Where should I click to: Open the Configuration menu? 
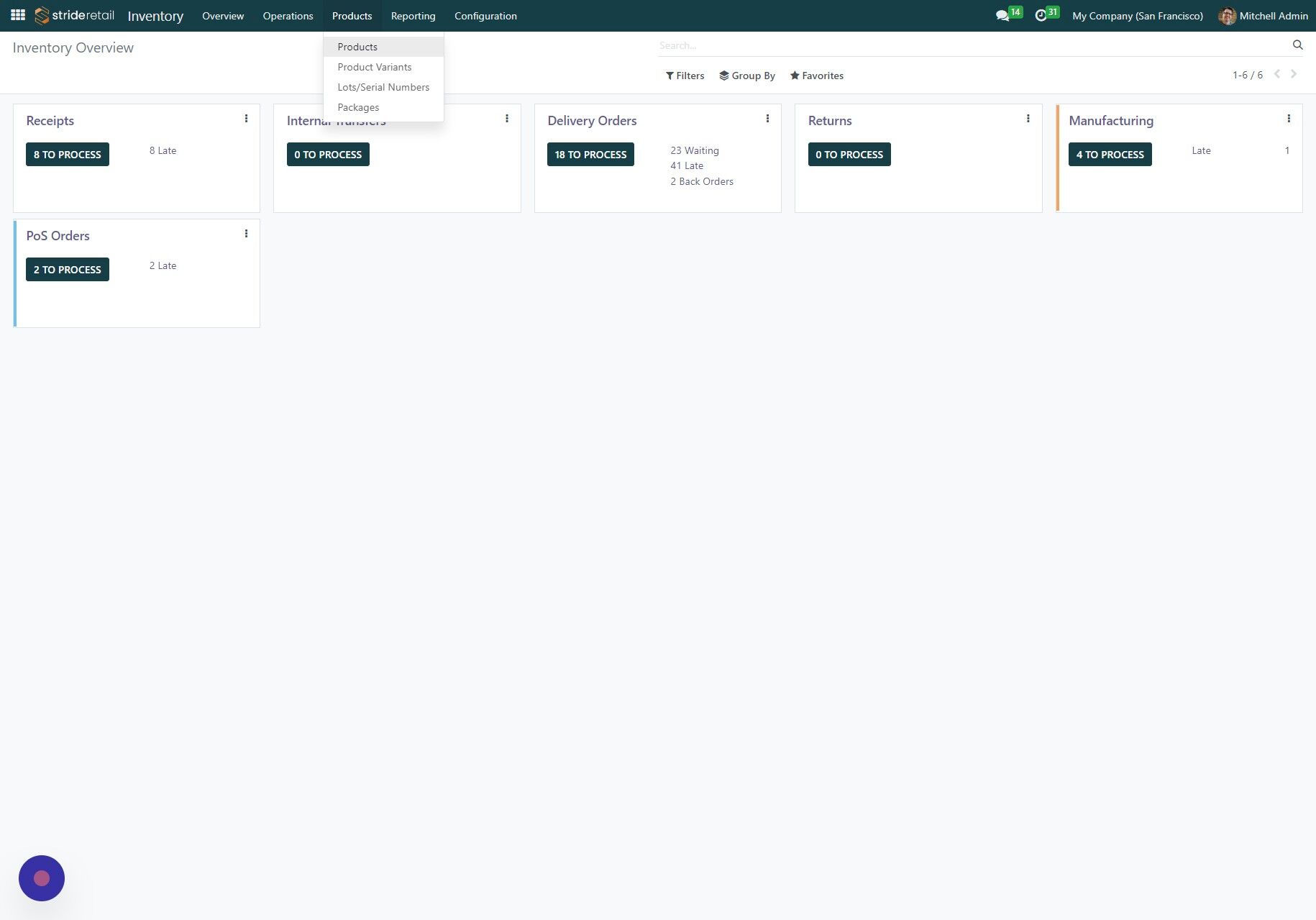485,16
